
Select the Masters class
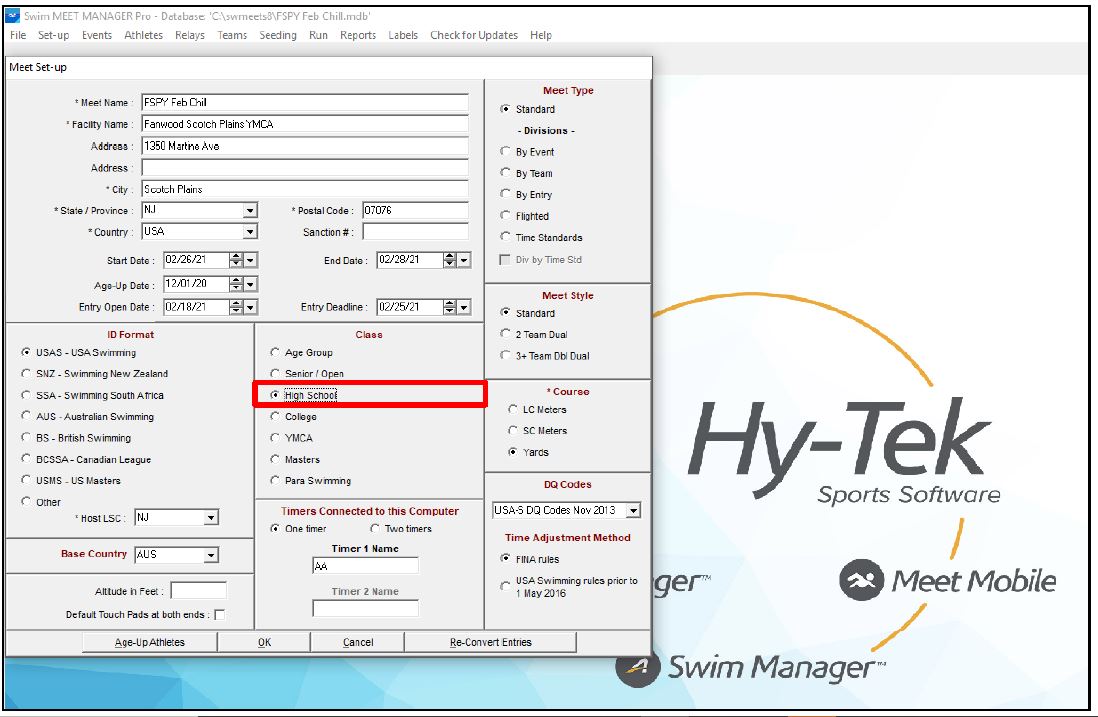coord(275,459)
